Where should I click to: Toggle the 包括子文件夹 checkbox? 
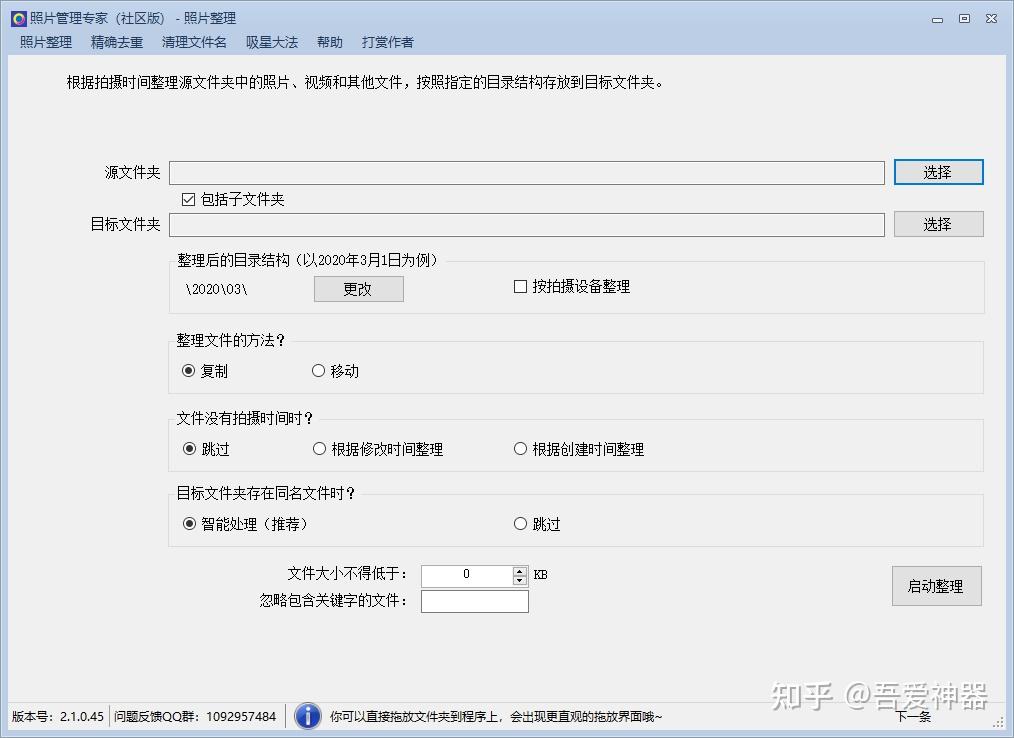(188, 199)
